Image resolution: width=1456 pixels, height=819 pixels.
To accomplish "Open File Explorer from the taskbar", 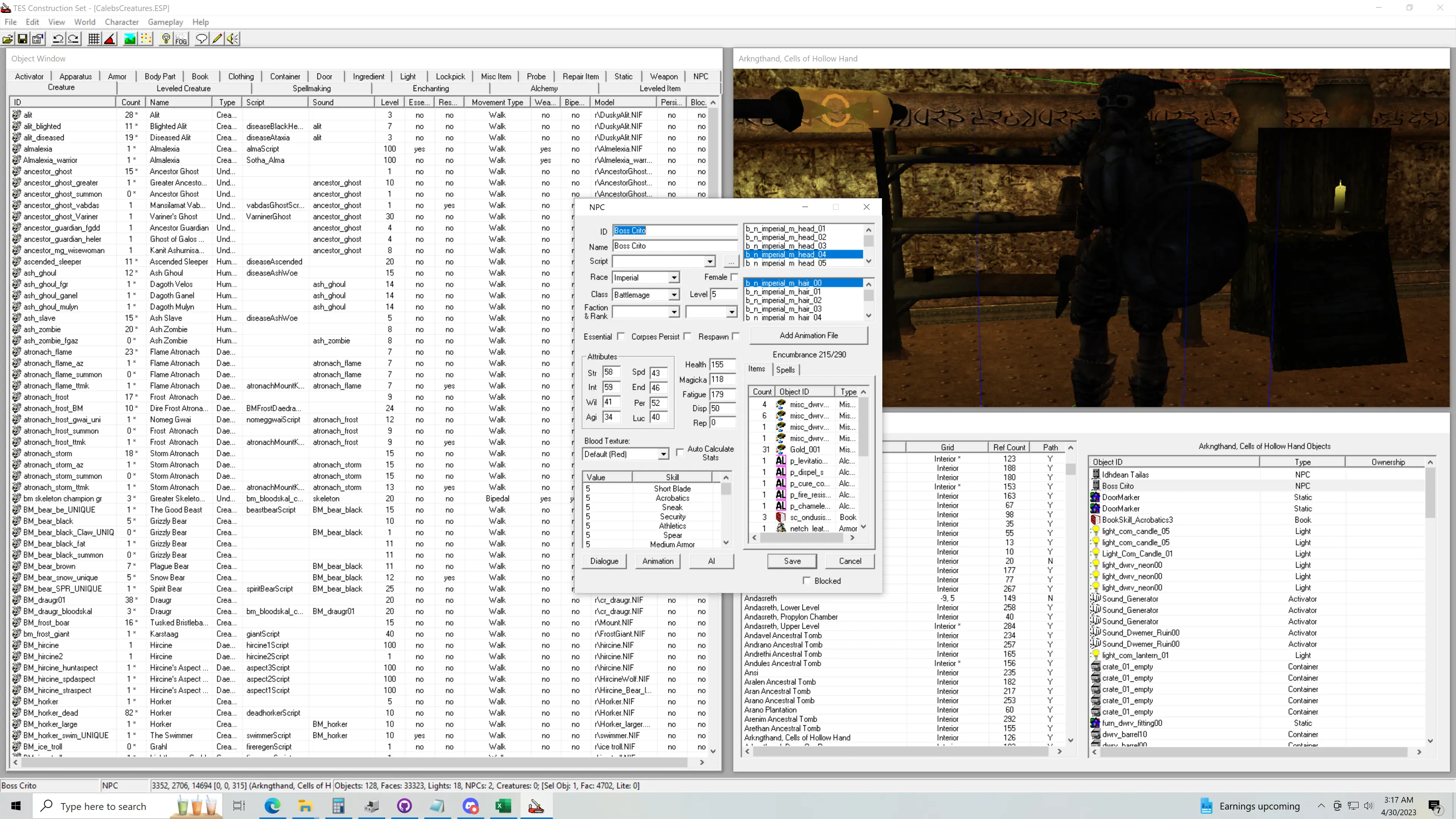I will pyautogui.click(x=305, y=806).
